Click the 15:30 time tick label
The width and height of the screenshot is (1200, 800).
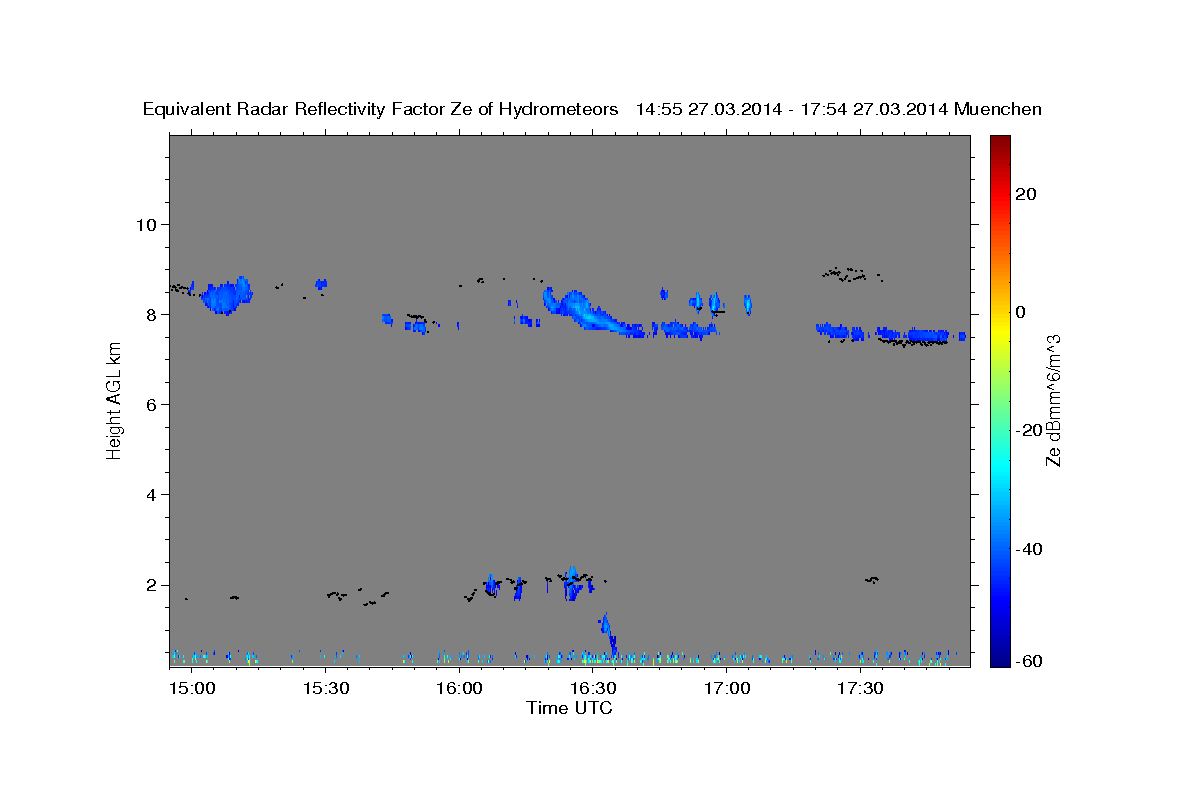(325, 689)
